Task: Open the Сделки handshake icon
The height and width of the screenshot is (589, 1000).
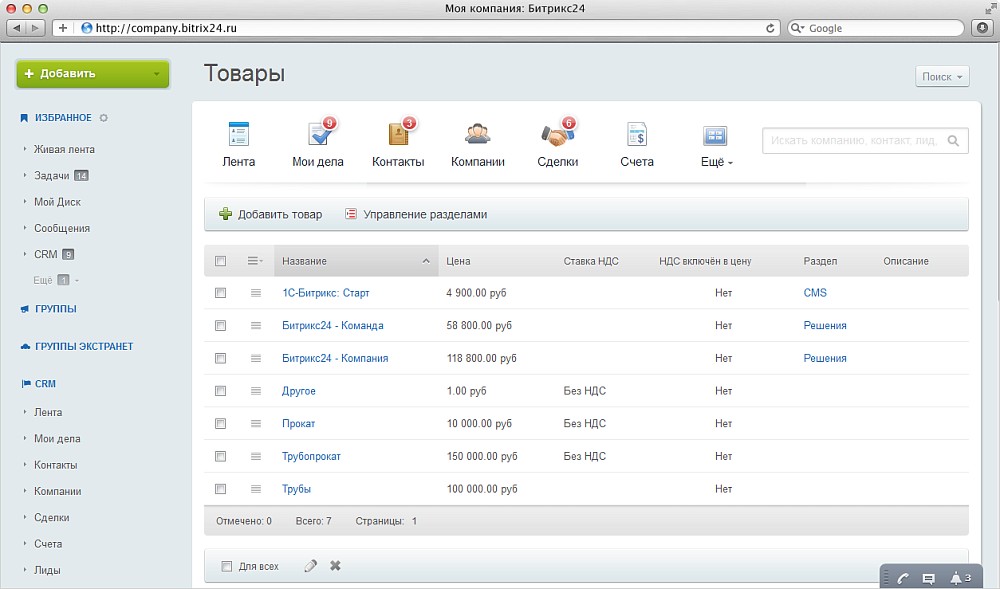Action: tap(557, 135)
